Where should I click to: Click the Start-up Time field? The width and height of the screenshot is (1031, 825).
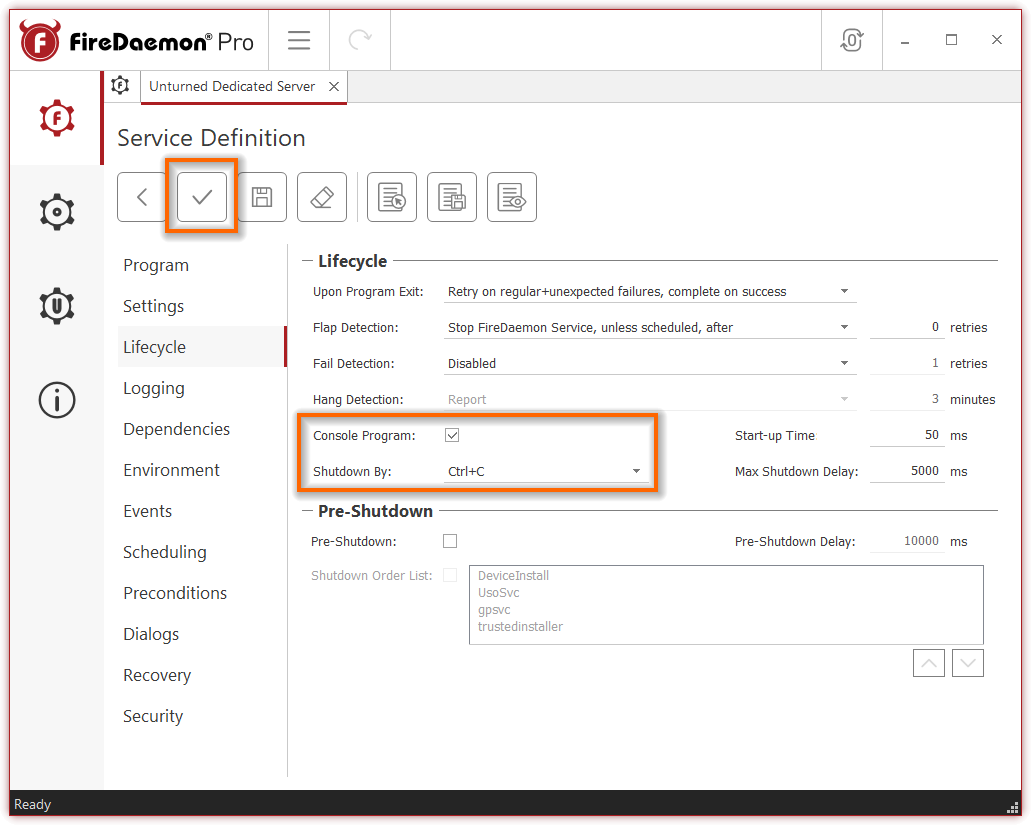point(907,435)
